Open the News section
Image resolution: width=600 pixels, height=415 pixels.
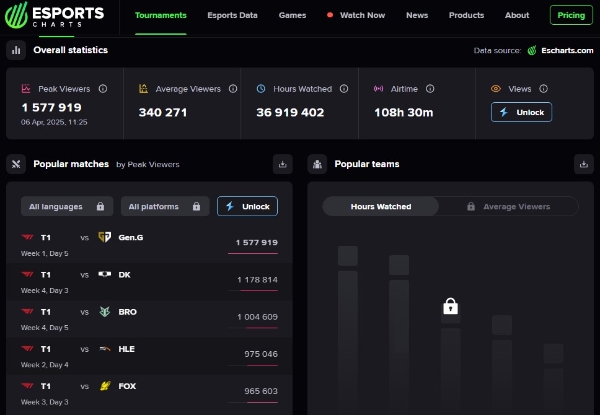pyautogui.click(x=417, y=15)
